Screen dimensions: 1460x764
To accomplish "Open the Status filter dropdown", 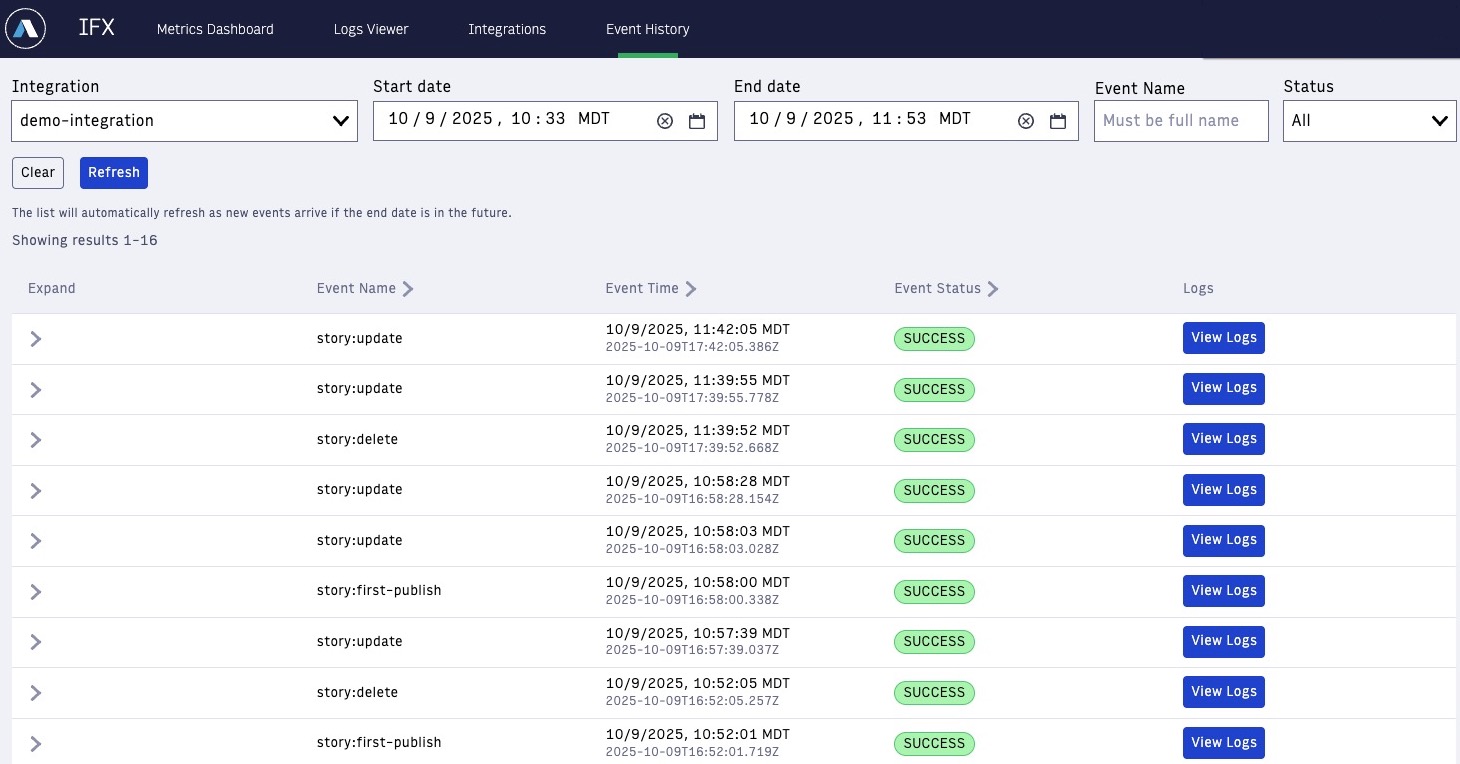I will 1369,121.
